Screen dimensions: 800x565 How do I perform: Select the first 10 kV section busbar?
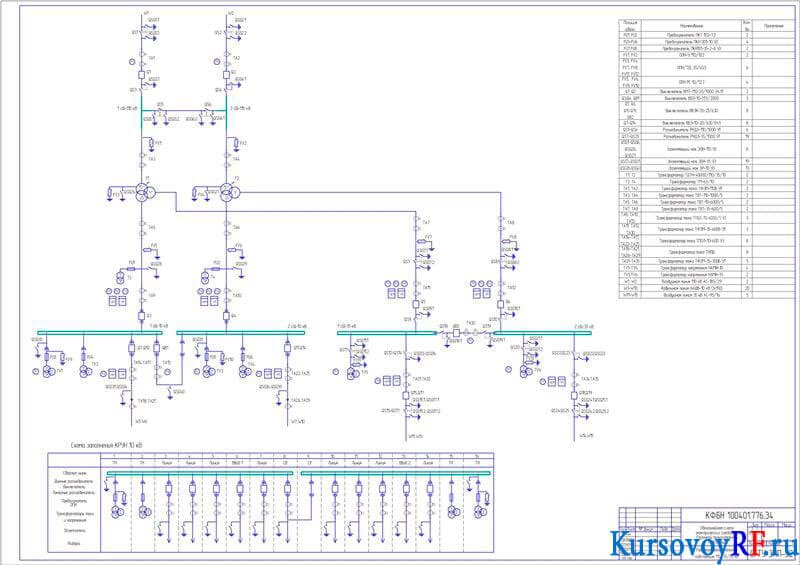tap(102, 333)
